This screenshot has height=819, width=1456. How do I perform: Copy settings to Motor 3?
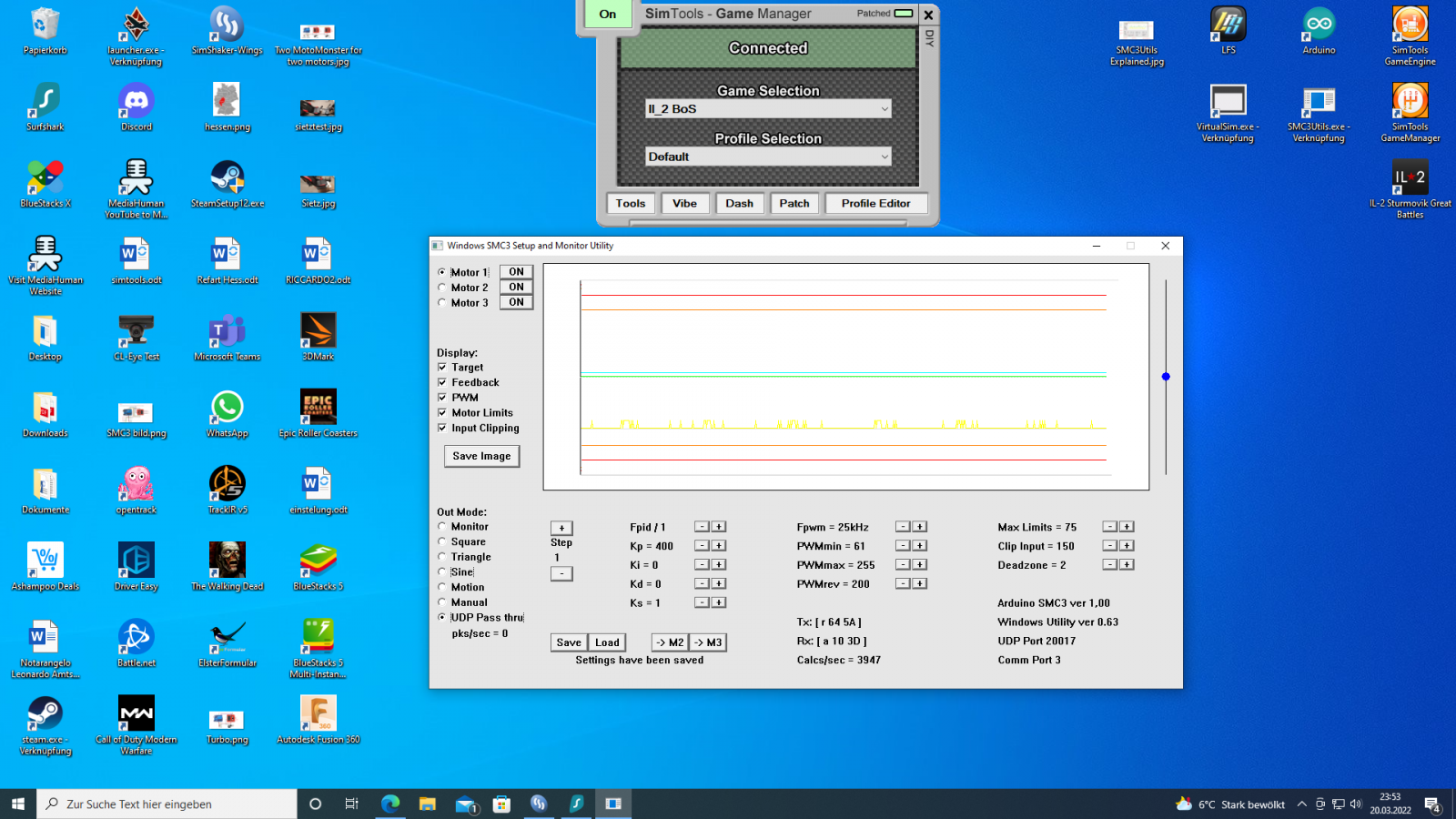(708, 642)
